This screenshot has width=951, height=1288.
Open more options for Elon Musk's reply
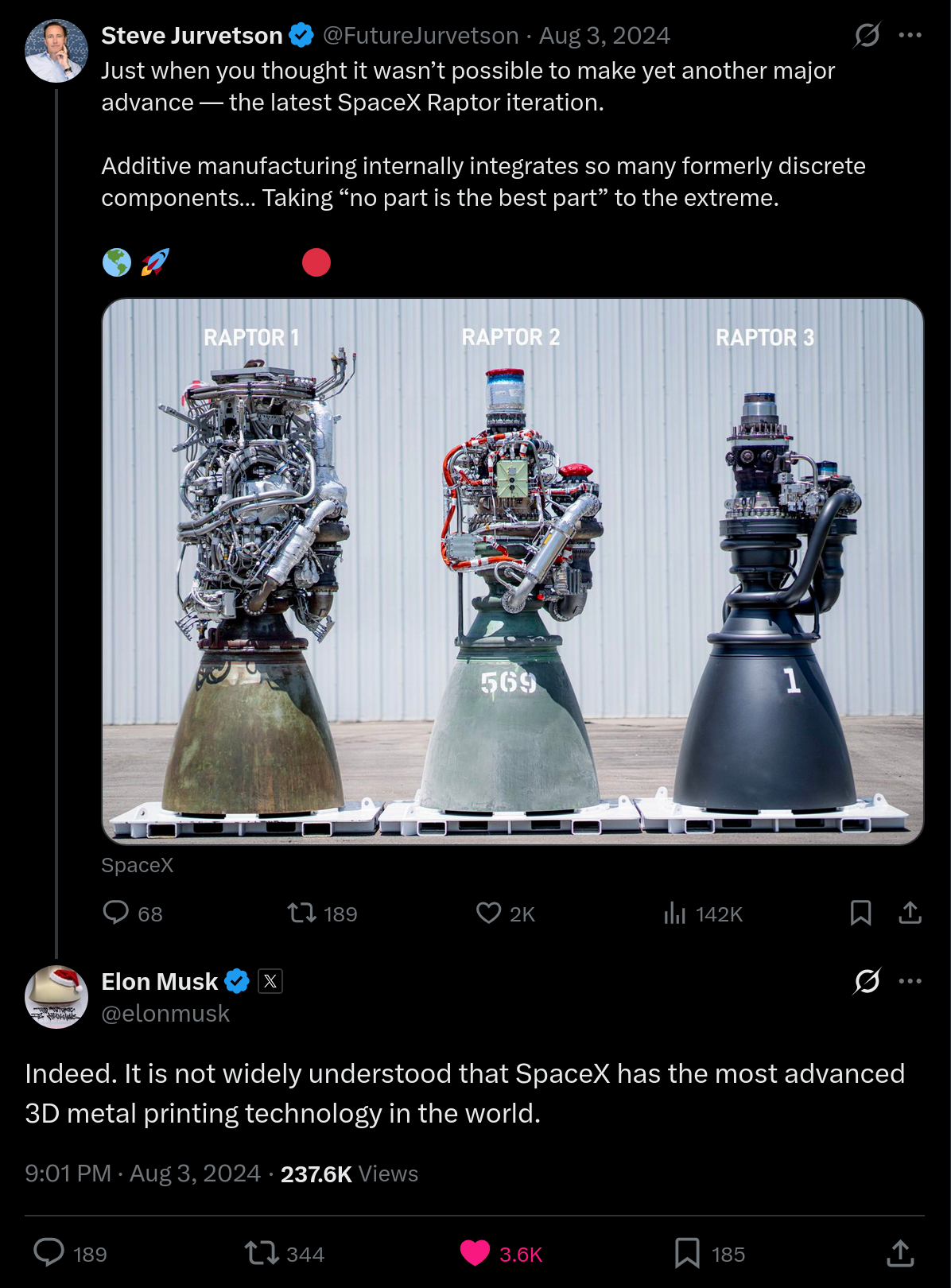point(910,981)
